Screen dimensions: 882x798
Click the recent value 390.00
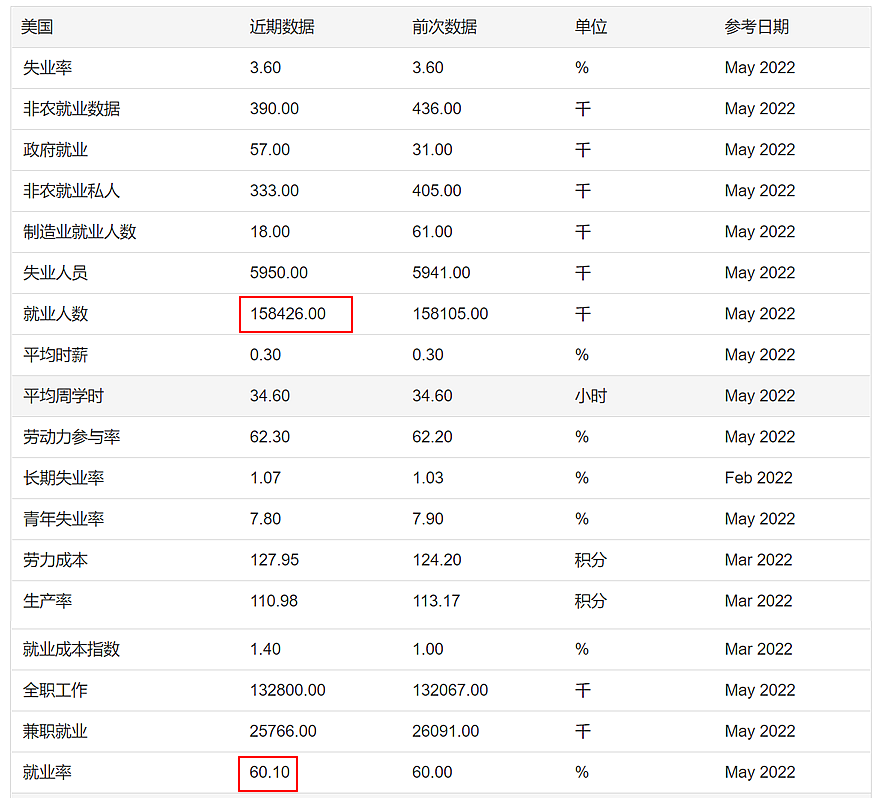(x=274, y=109)
